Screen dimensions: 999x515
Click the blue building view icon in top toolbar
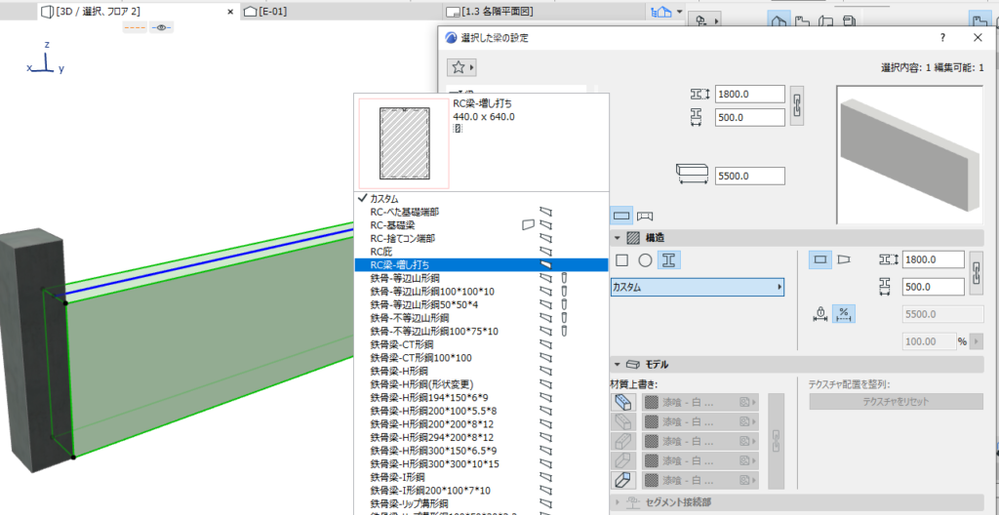tap(661, 11)
